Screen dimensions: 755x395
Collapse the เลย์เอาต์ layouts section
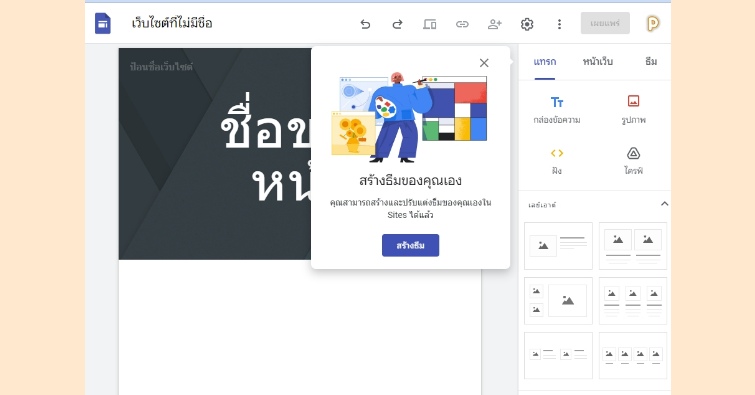coord(664,204)
